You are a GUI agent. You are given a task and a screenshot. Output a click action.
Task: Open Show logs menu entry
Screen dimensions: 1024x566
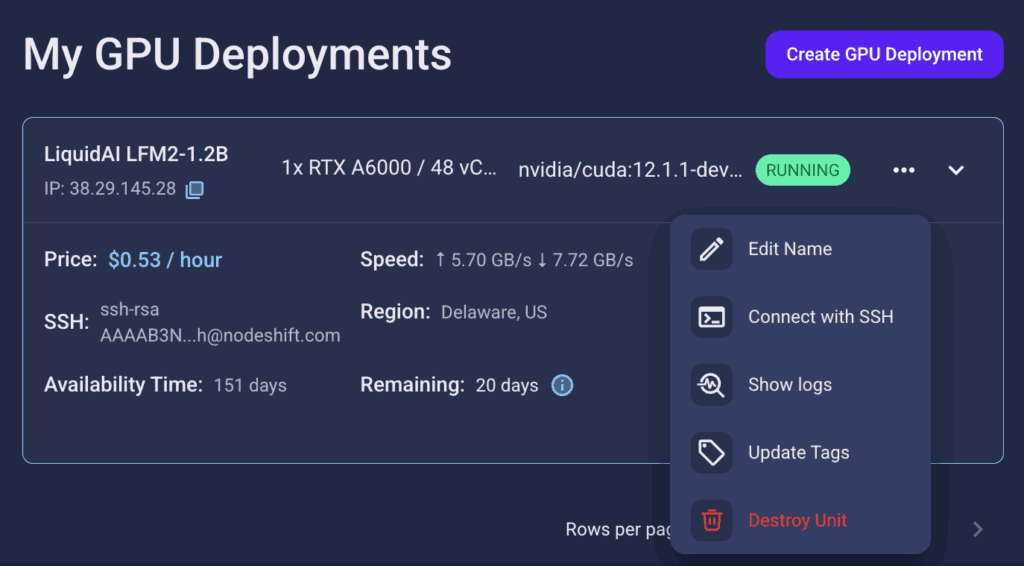click(800, 385)
